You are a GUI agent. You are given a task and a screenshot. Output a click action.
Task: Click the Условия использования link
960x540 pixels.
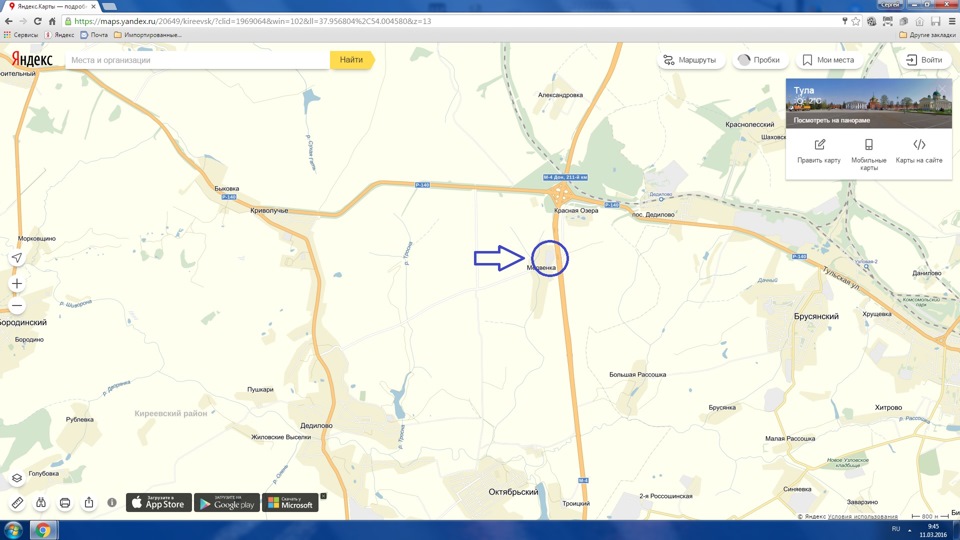(863, 516)
